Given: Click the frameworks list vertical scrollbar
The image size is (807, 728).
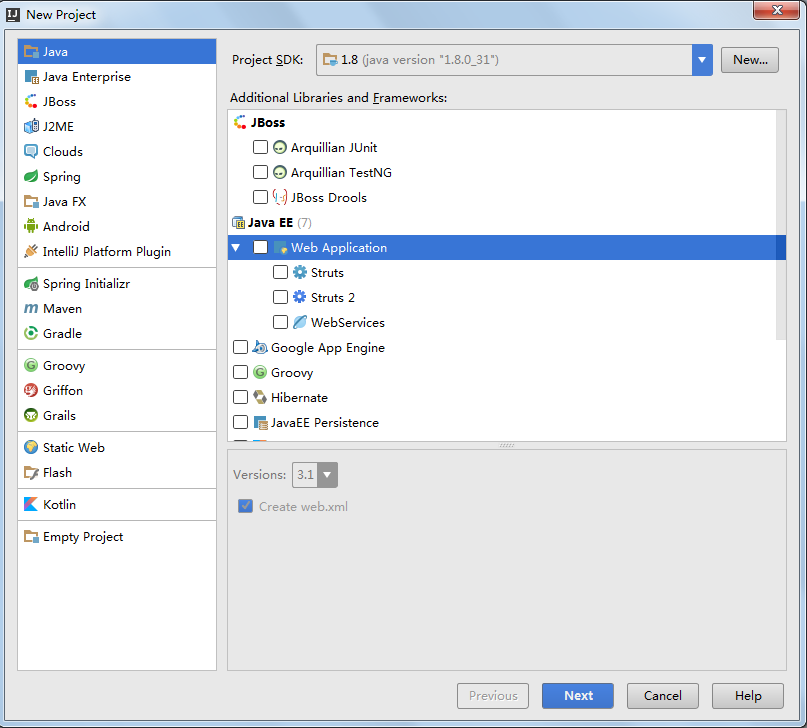Looking at the screenshot, I should (x=781, y=225).
